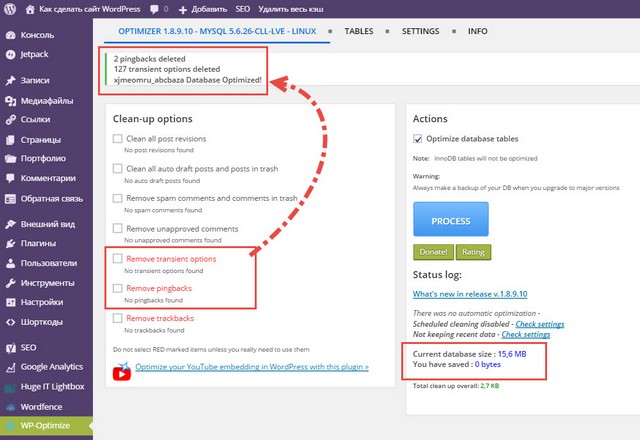Switch to the SETTINGS tab
This screenshot has height=440, width=640.
420,31
